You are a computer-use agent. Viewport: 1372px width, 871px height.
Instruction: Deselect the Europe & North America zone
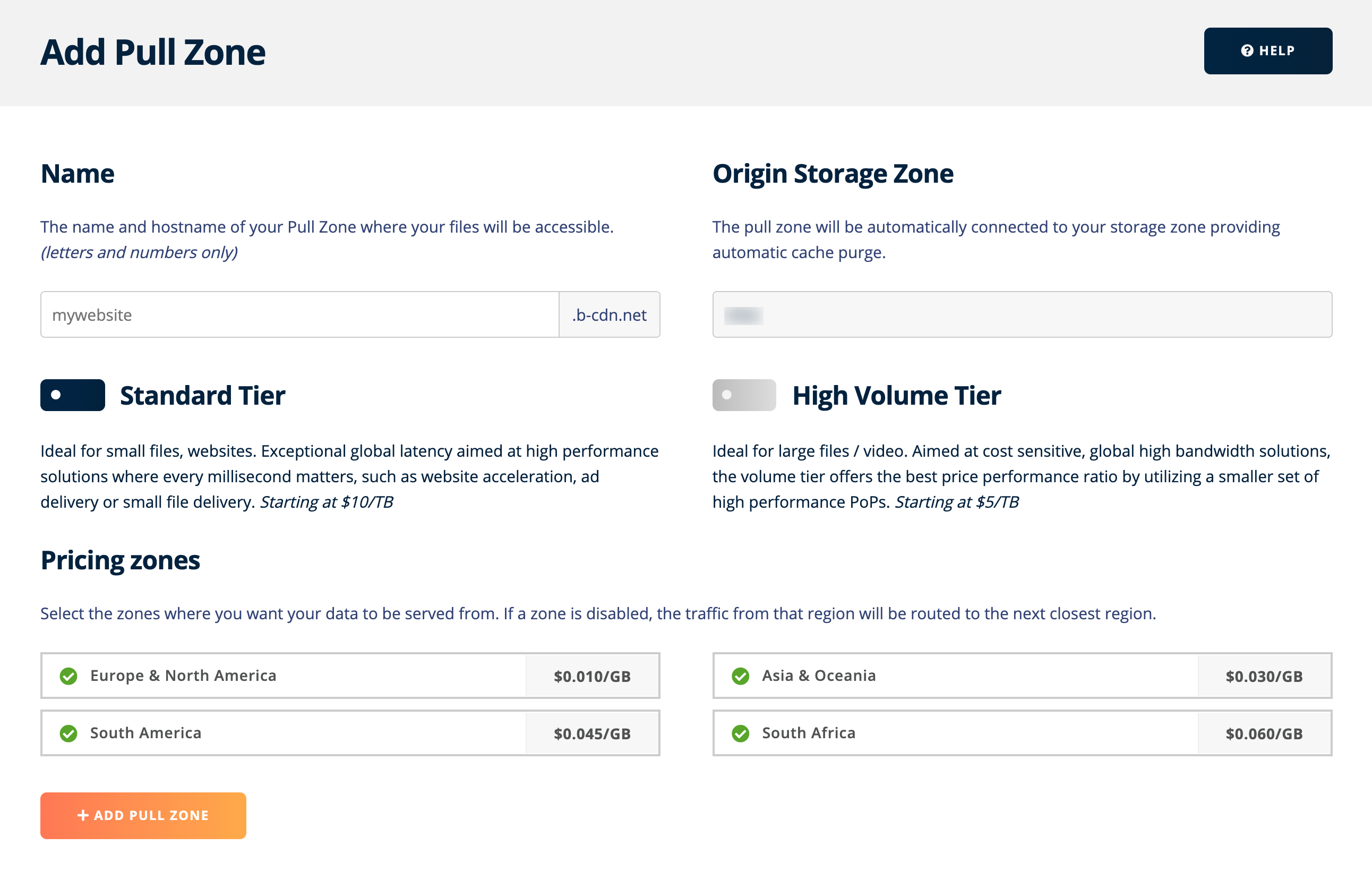184,676
